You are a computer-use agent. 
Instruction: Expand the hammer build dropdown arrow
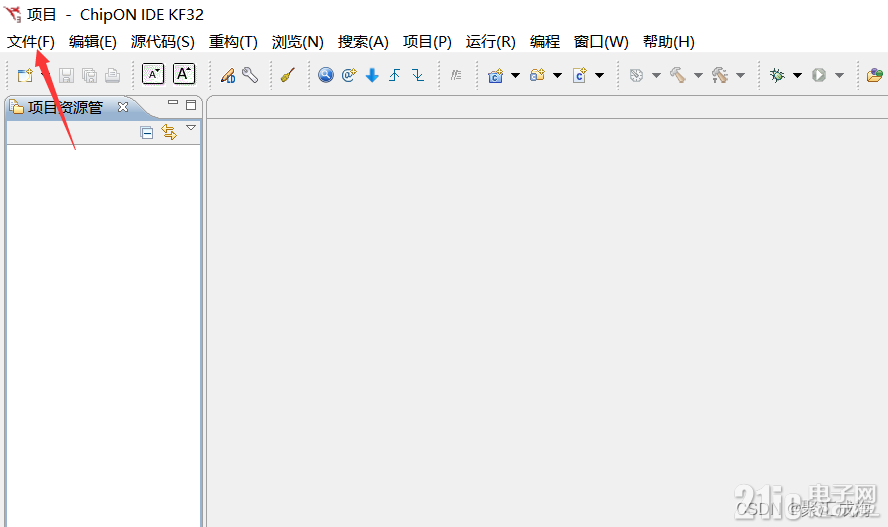click(x=698, y=75)
